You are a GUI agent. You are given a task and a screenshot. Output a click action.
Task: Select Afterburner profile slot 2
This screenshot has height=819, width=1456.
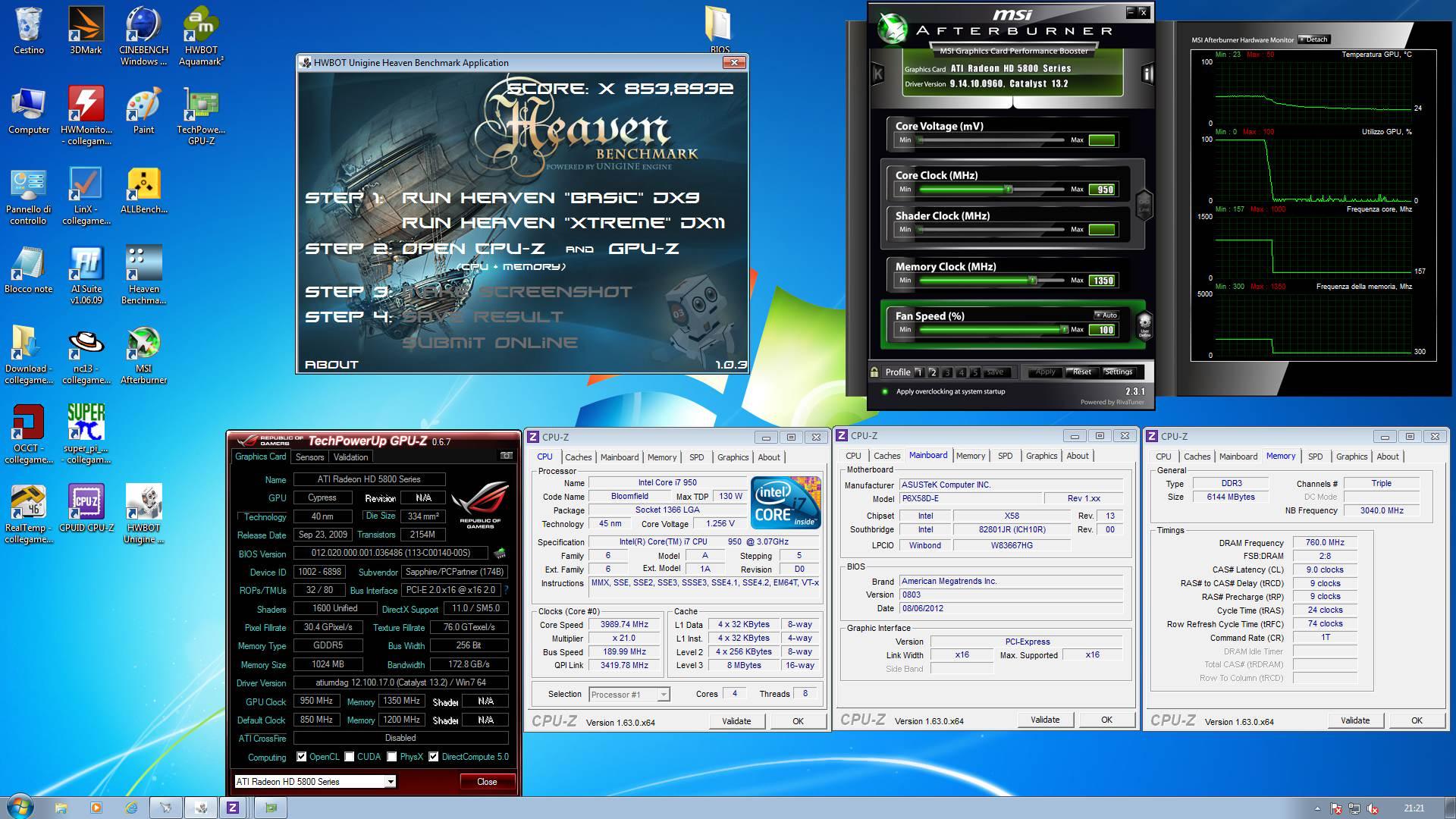click(934, 372)
